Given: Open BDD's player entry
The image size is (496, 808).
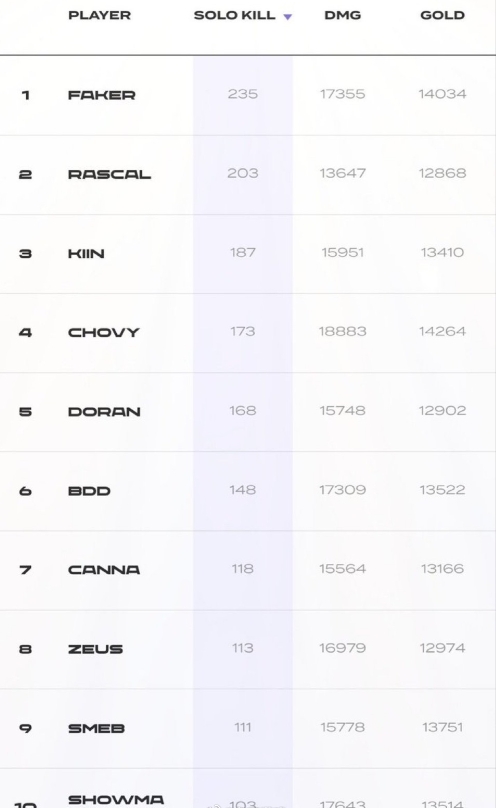Looking at the screenshot, I should point(89,491).
